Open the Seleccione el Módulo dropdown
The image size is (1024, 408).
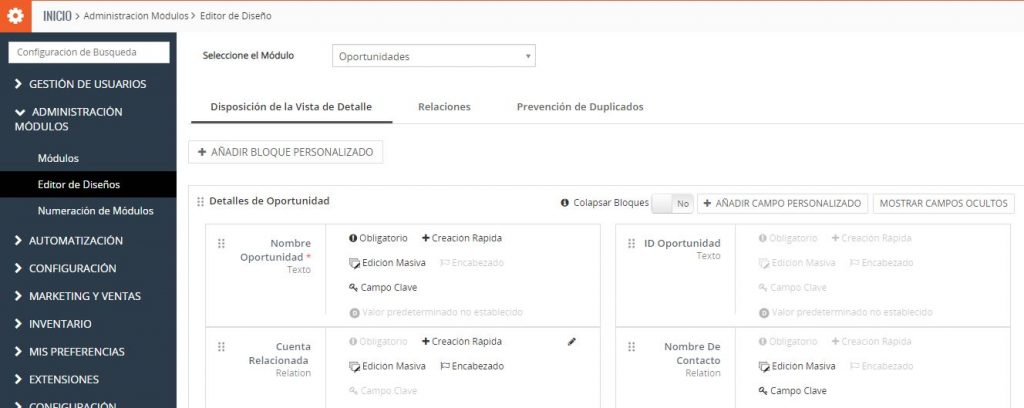pyautogui.click(x=433, y=56)
